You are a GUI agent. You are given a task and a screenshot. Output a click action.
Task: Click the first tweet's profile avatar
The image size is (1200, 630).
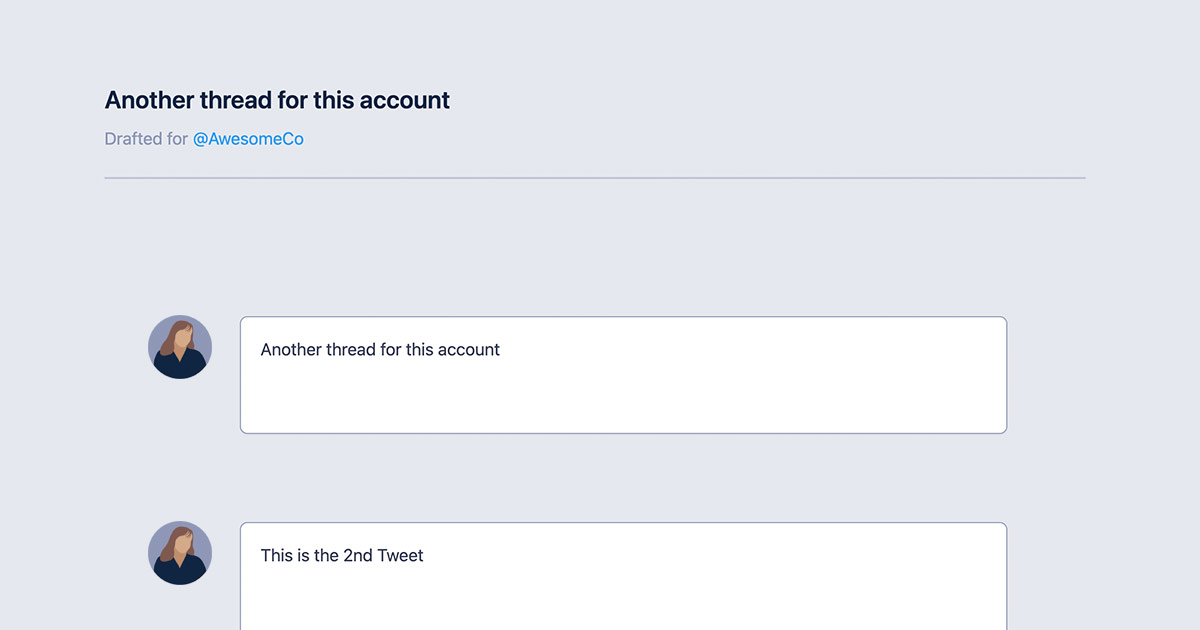180,347
